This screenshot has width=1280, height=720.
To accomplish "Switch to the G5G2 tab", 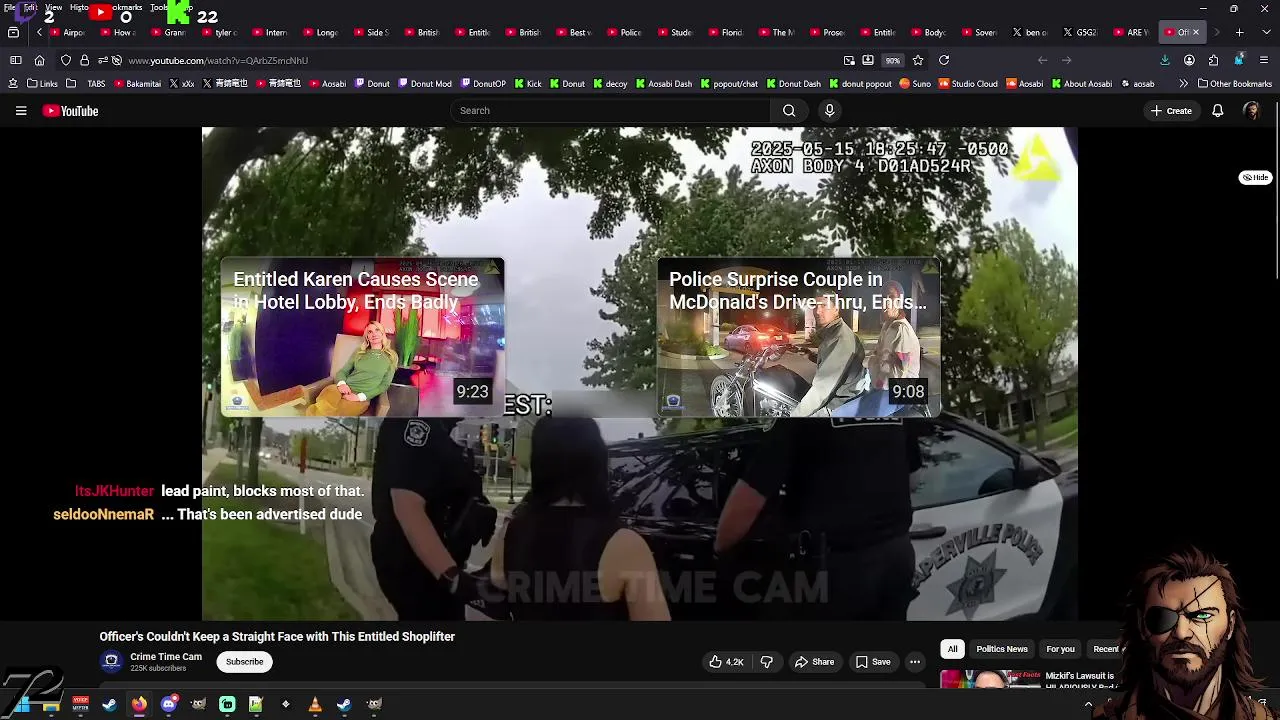I will [x=1080, y=32].
